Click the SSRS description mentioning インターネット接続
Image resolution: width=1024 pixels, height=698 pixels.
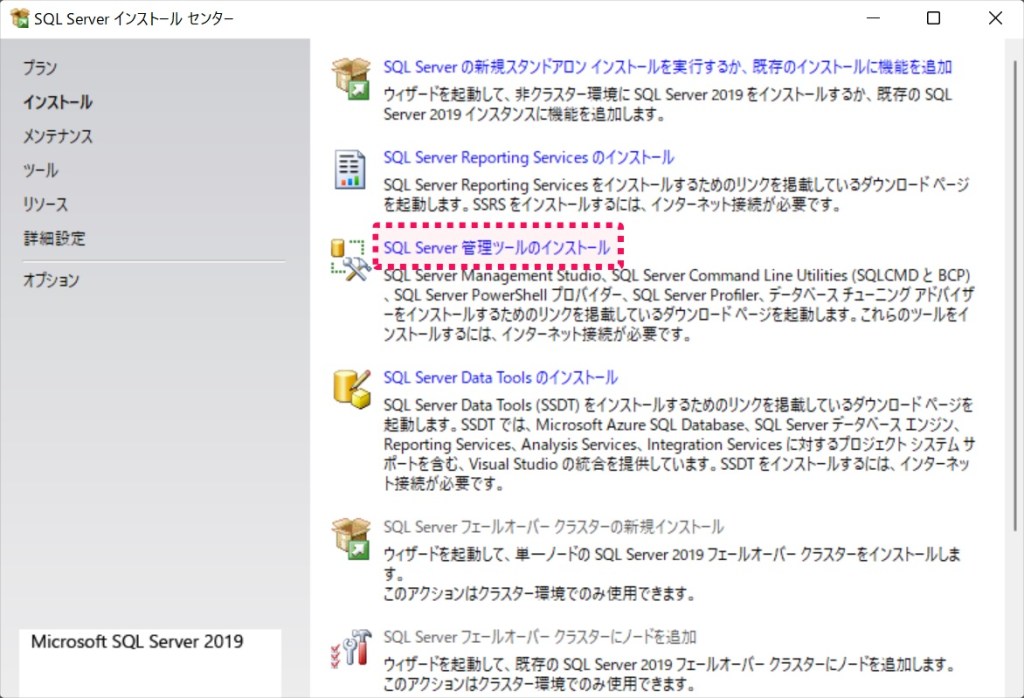click(x=676, y=195)
